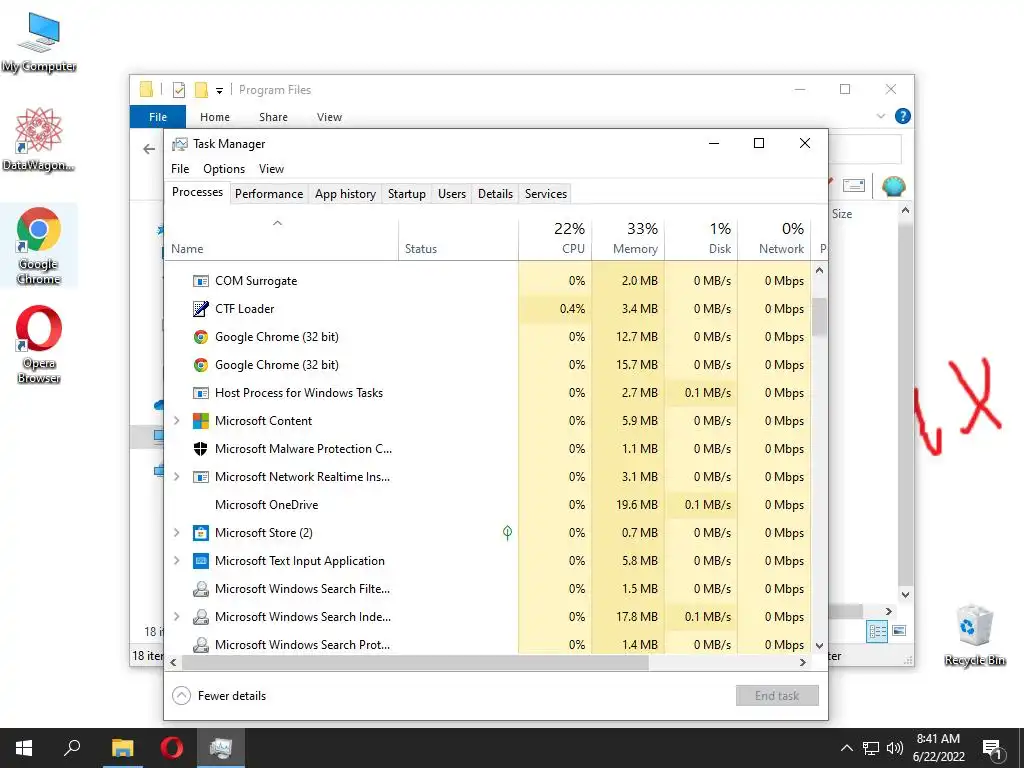Viewport: 1024px width, 768px height.
Task: Open the DataWagon desktop shortcut
Action: 39,140
